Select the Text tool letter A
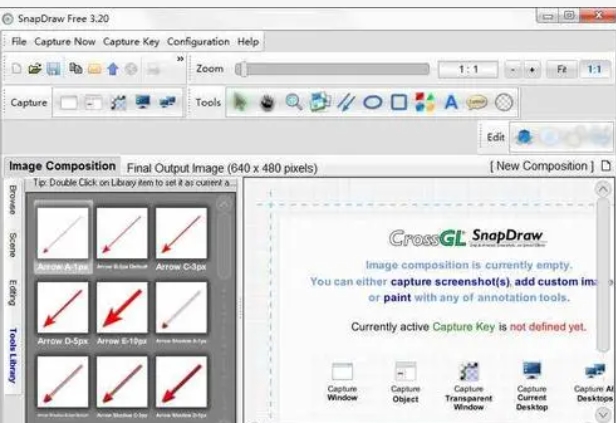 (x=451, y=103)
